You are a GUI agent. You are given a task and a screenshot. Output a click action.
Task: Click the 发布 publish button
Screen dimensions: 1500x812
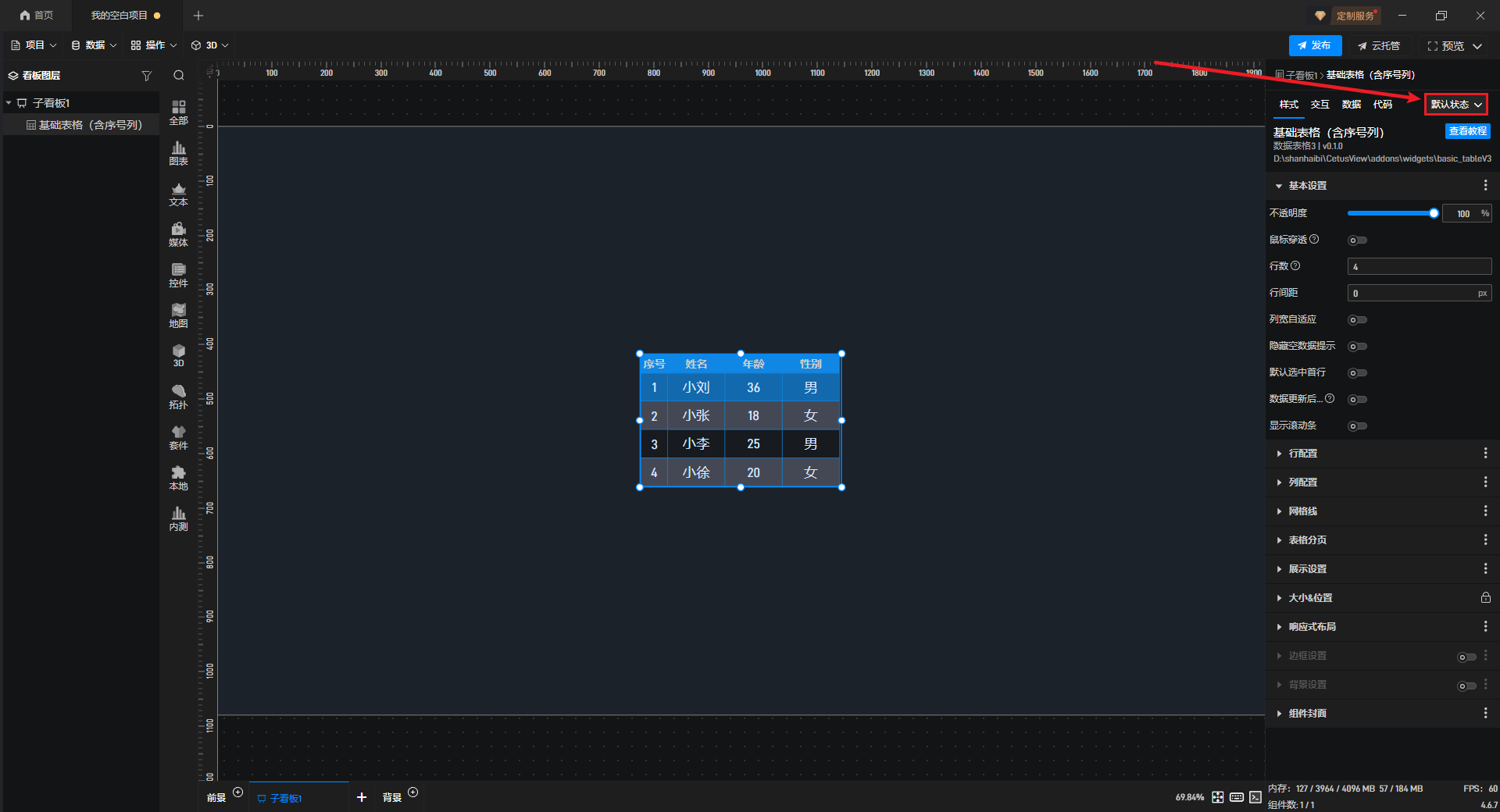(x=1315, y=46)
